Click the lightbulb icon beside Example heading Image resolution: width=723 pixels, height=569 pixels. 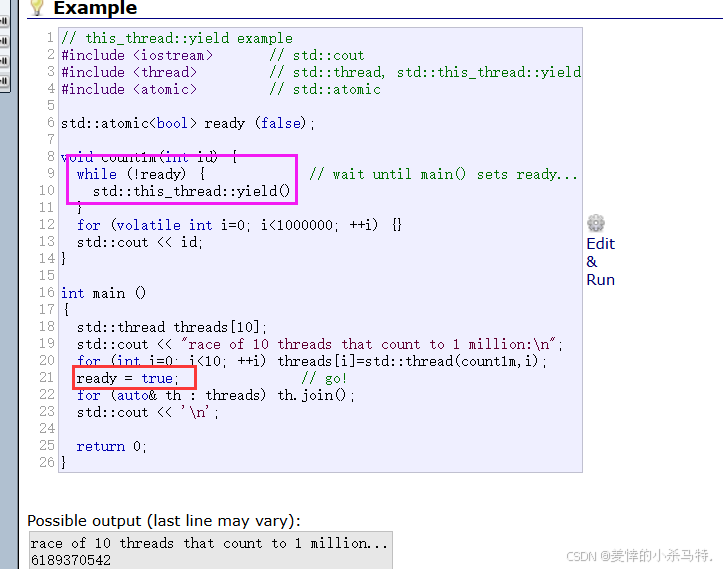(x=37, y=7)
